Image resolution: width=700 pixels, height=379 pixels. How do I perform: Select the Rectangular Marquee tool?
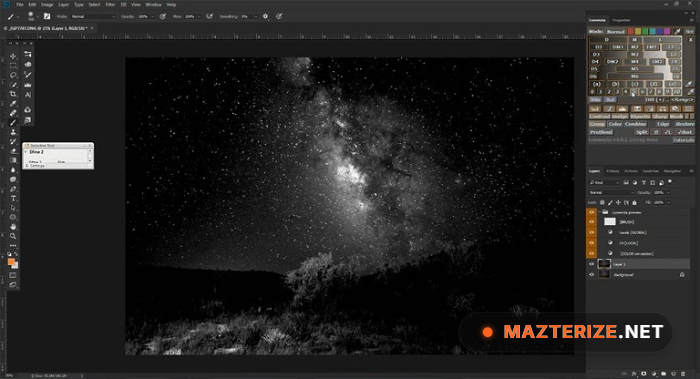click(13, 66)
